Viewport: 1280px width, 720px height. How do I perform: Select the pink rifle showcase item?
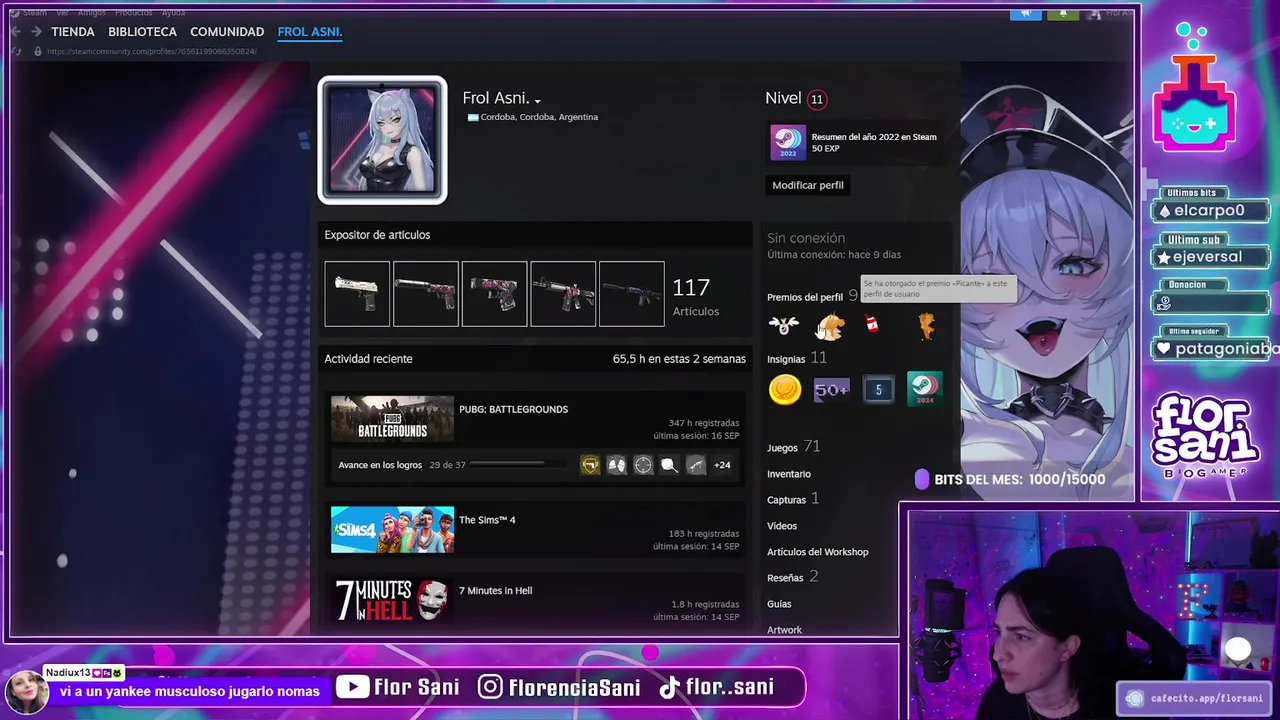click(563, 294)
